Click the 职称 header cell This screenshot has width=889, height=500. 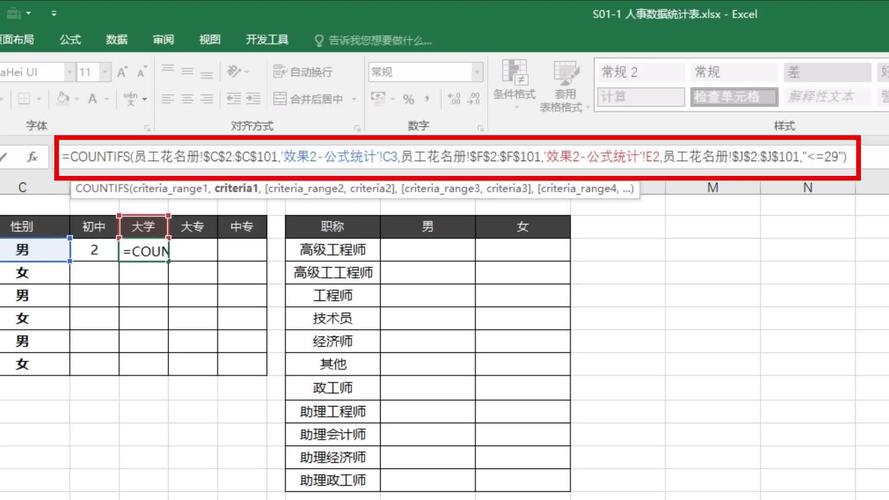(333, 227)
